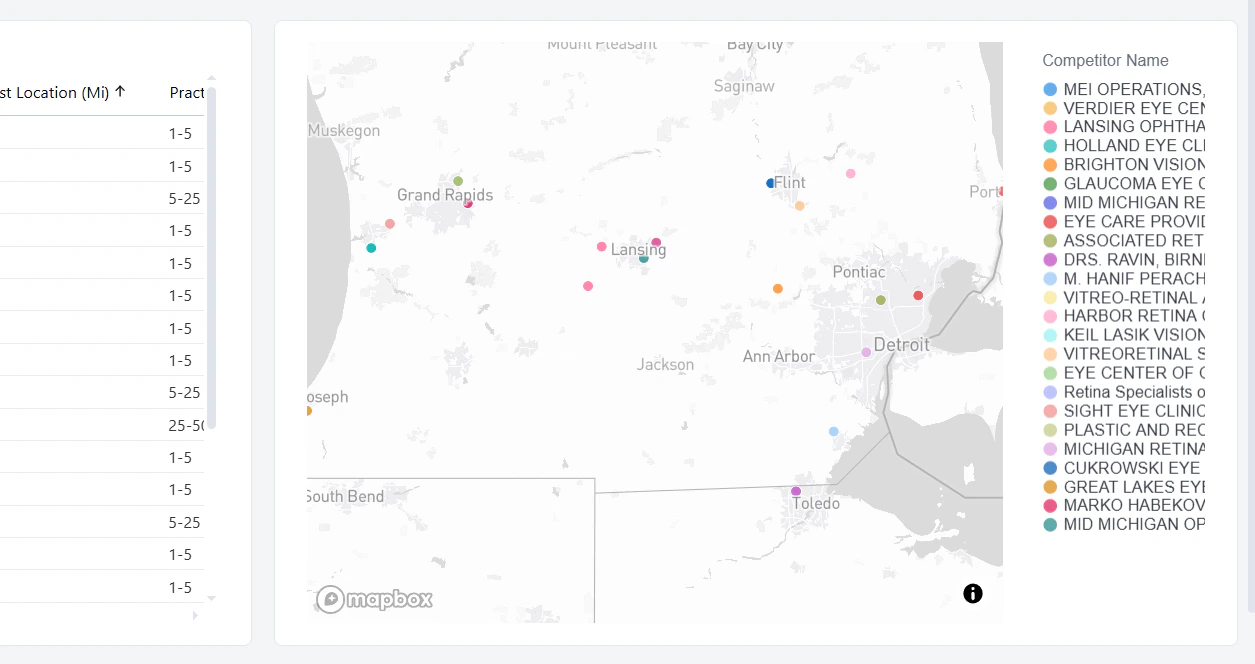This screenshot has width=1255, height=664.
Task: Filter by EYE CENTER OF legend entry
Action: pyautogui.click(x=1124, y=373)
